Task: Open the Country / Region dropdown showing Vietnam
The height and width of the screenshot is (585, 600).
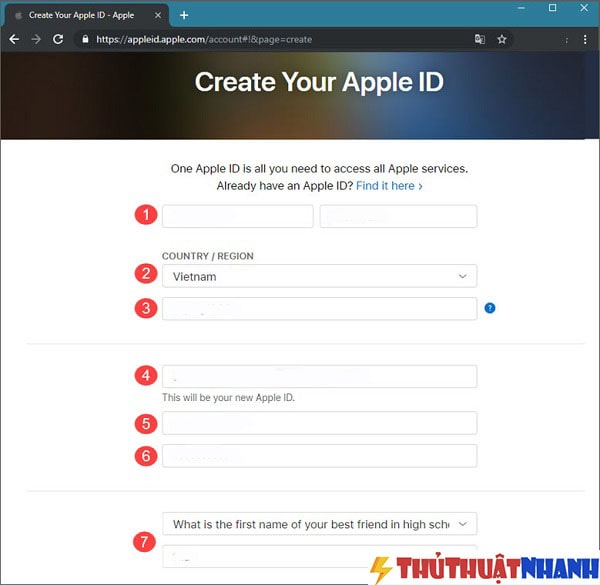Action: click(320, 276)
